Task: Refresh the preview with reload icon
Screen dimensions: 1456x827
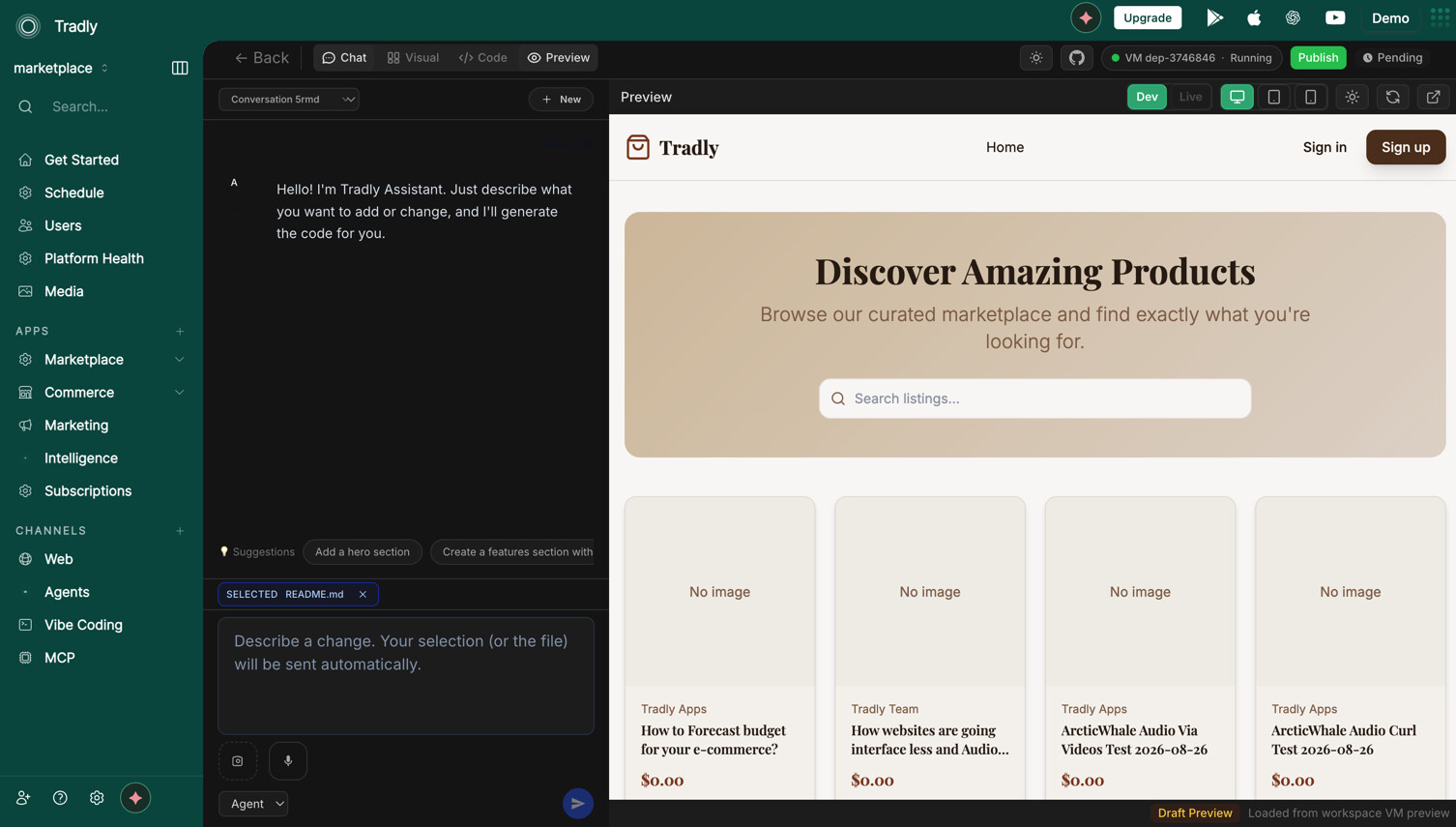Action: [1392, 97]
